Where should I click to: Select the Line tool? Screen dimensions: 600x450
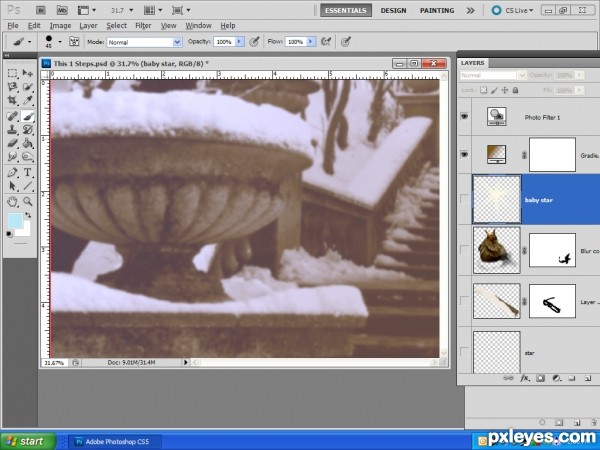click(28, 186)
